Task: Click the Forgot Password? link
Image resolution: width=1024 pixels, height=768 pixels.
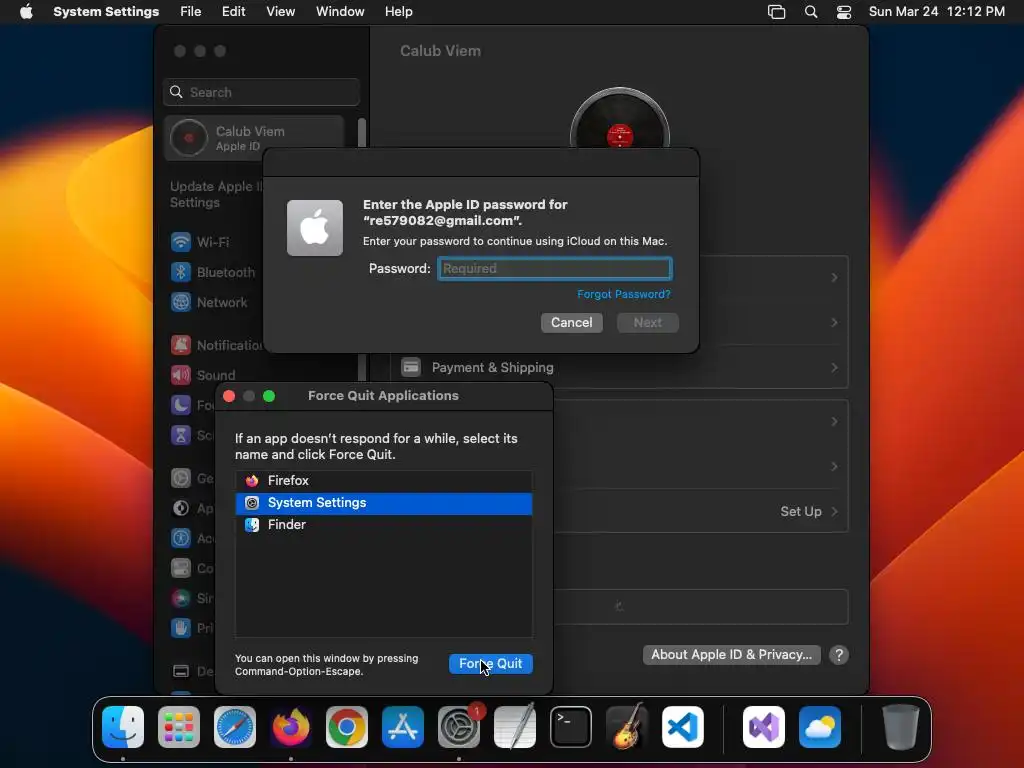Action: (624, 294)
